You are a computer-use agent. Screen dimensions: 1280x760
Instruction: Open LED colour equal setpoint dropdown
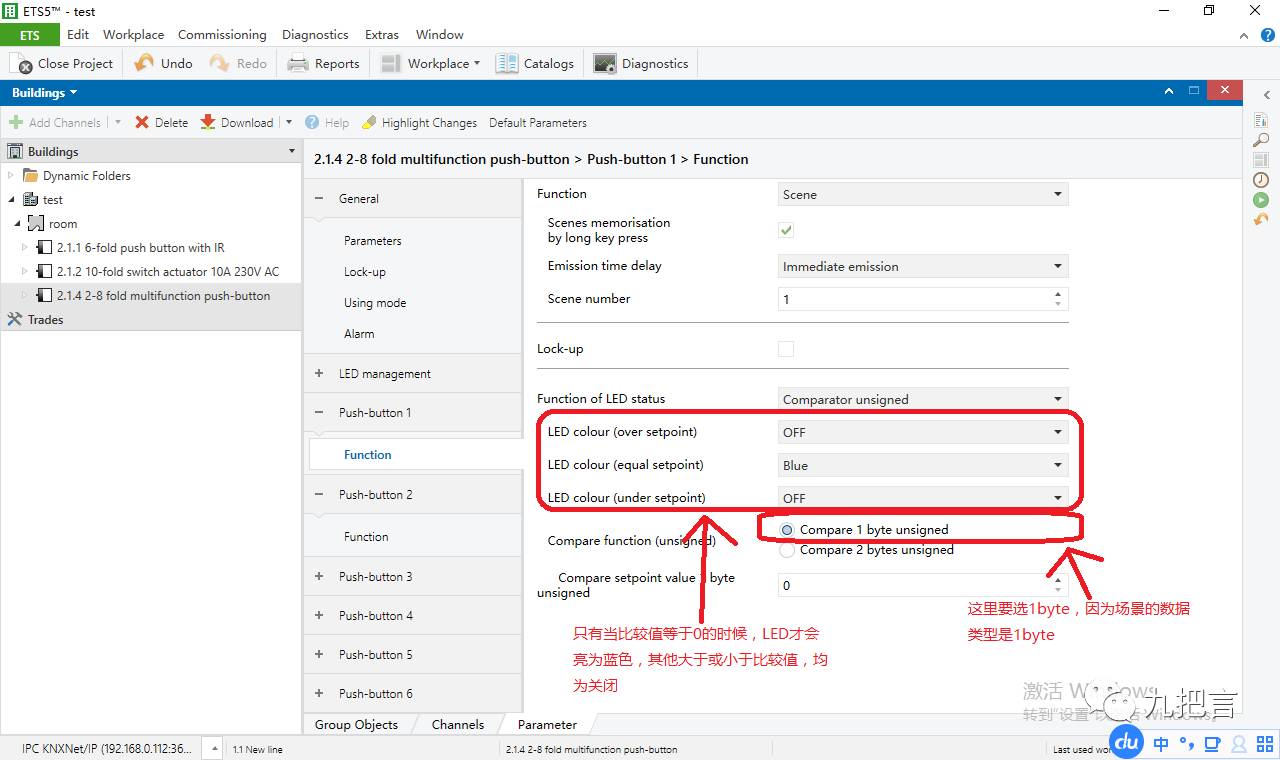pyautogui.click(x=922, y=465)
